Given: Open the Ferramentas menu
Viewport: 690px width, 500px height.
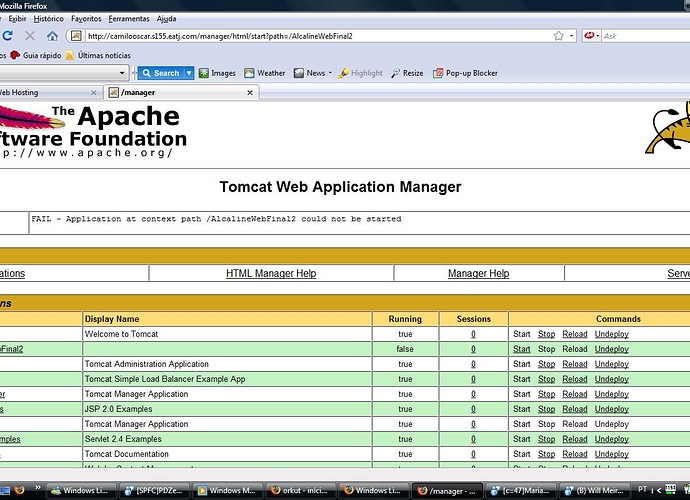Looking at the screenshot, I should pyautogui.click(x=128, y=18).
